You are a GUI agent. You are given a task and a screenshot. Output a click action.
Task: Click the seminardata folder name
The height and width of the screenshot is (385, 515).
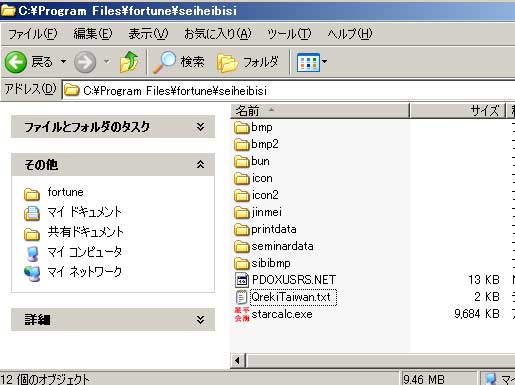click(x=282, y=246)
